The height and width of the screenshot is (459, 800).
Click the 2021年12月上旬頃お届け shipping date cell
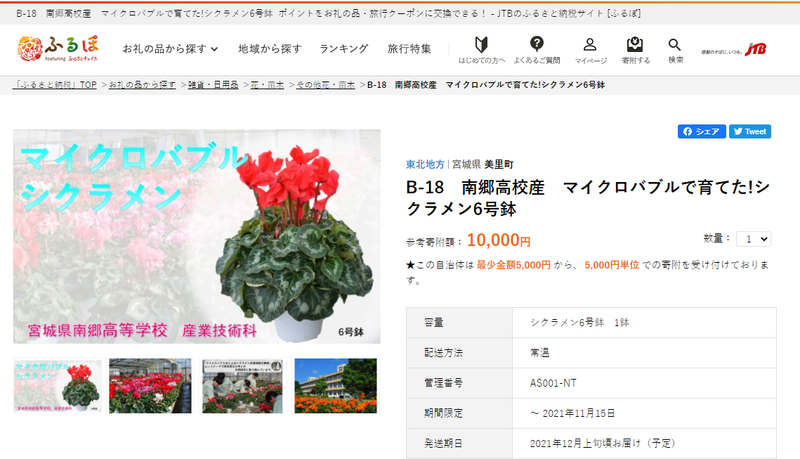pyautogui.click(x=644, y=443)
